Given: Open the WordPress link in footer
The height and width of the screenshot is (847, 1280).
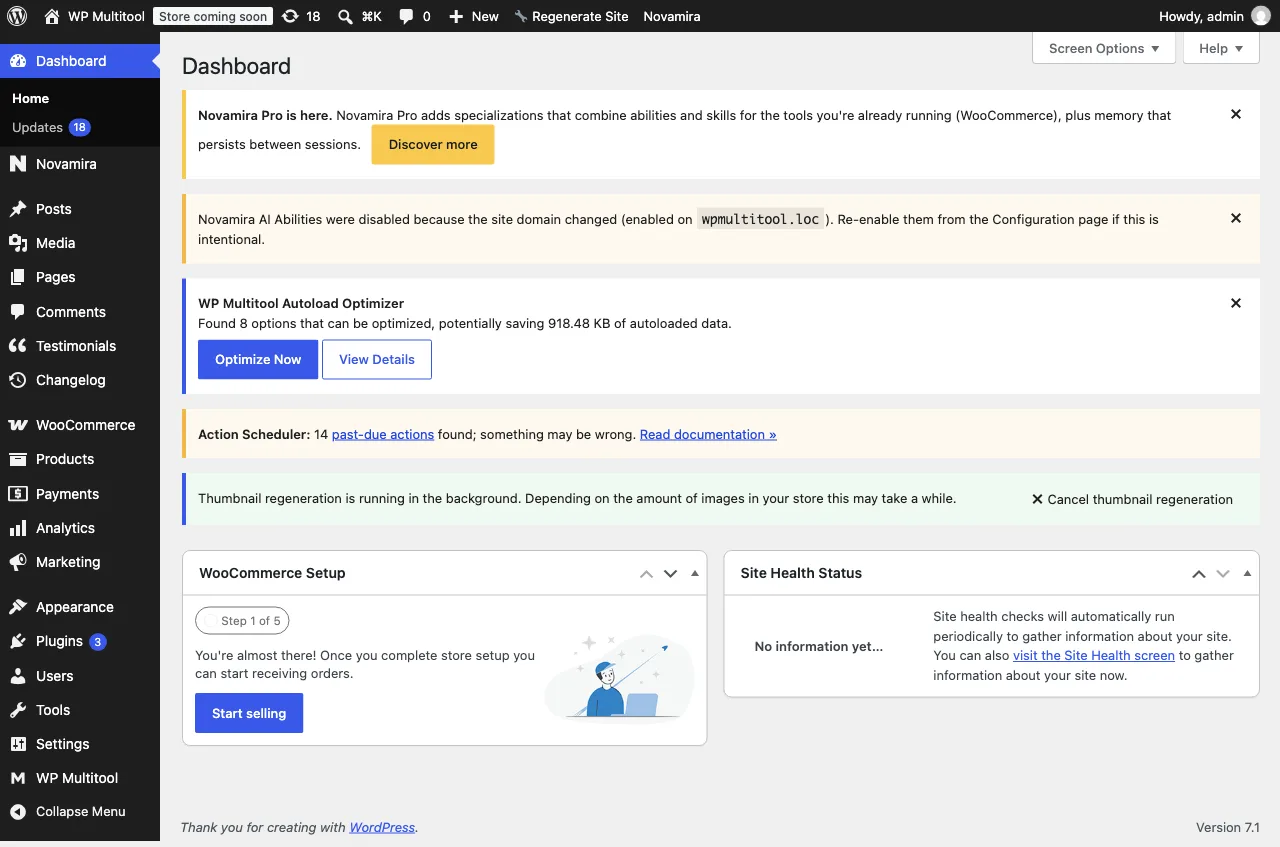Looking at the screenshot, I should point(382,827).
